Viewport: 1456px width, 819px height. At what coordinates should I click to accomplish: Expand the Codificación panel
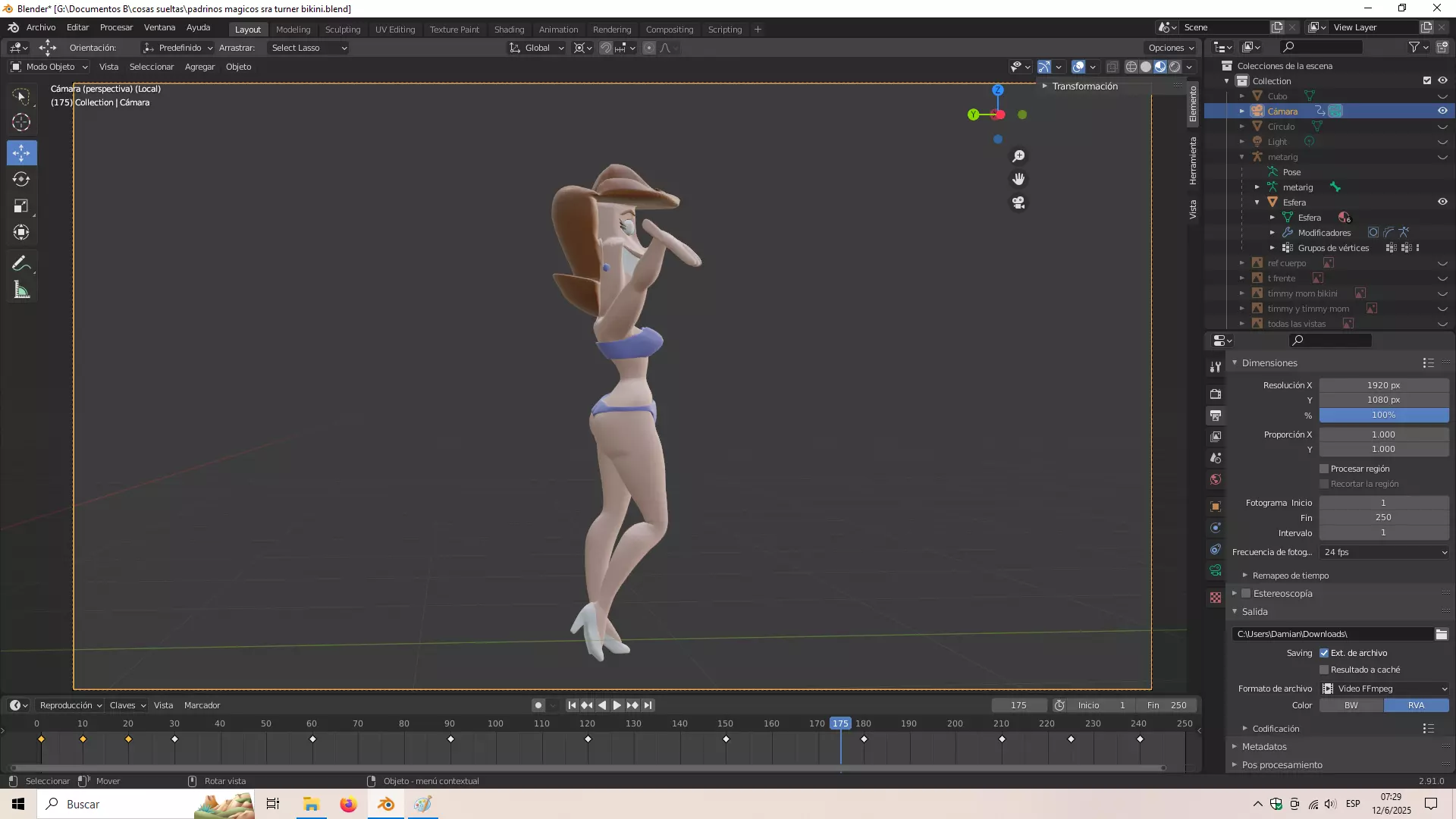[1276, 729]
